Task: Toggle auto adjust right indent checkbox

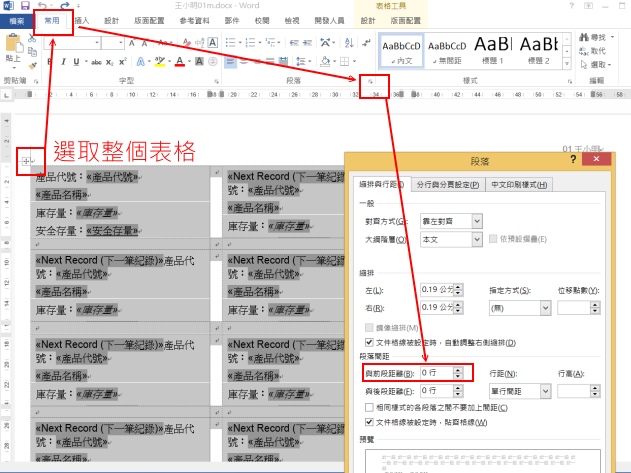Action: 369,343
